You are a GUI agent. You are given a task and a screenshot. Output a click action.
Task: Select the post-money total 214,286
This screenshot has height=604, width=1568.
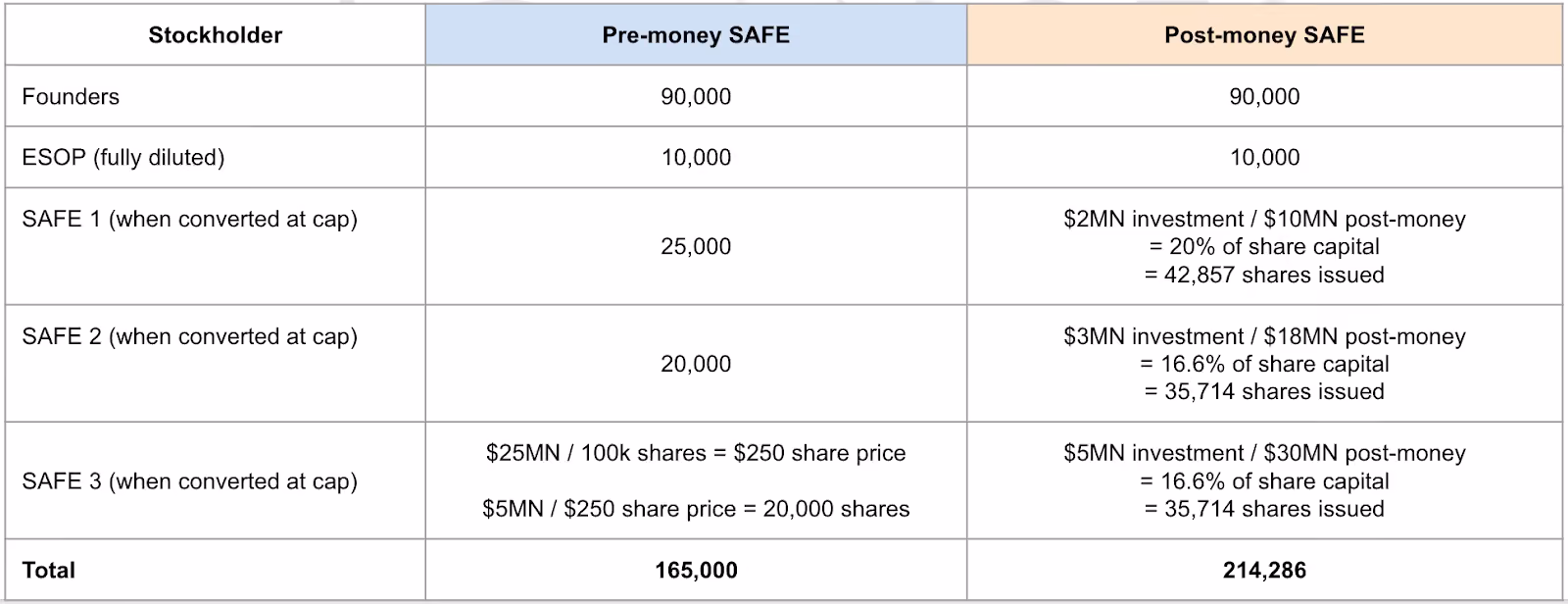coord(1264,570)
